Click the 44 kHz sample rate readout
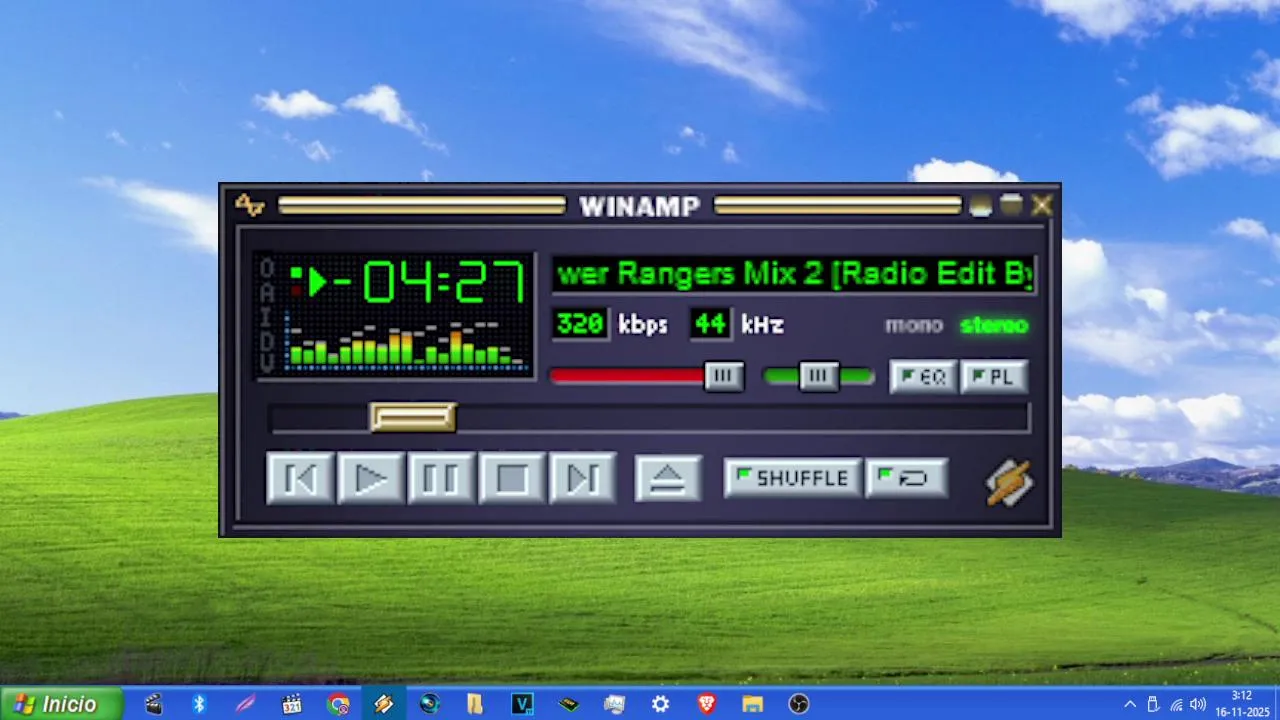The image size is (1280, 720). 710,324
